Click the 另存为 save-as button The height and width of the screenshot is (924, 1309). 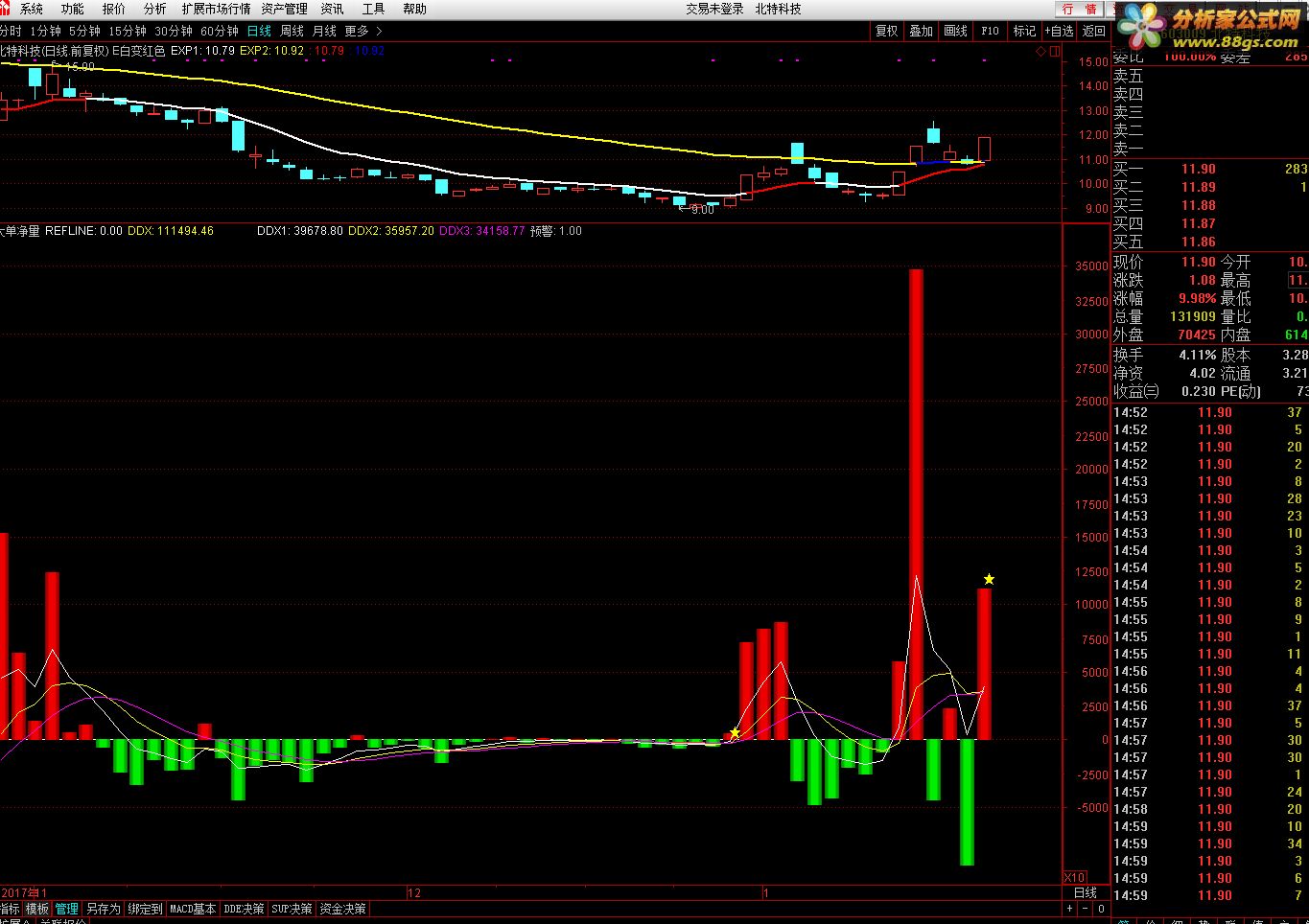pos(103,909)
